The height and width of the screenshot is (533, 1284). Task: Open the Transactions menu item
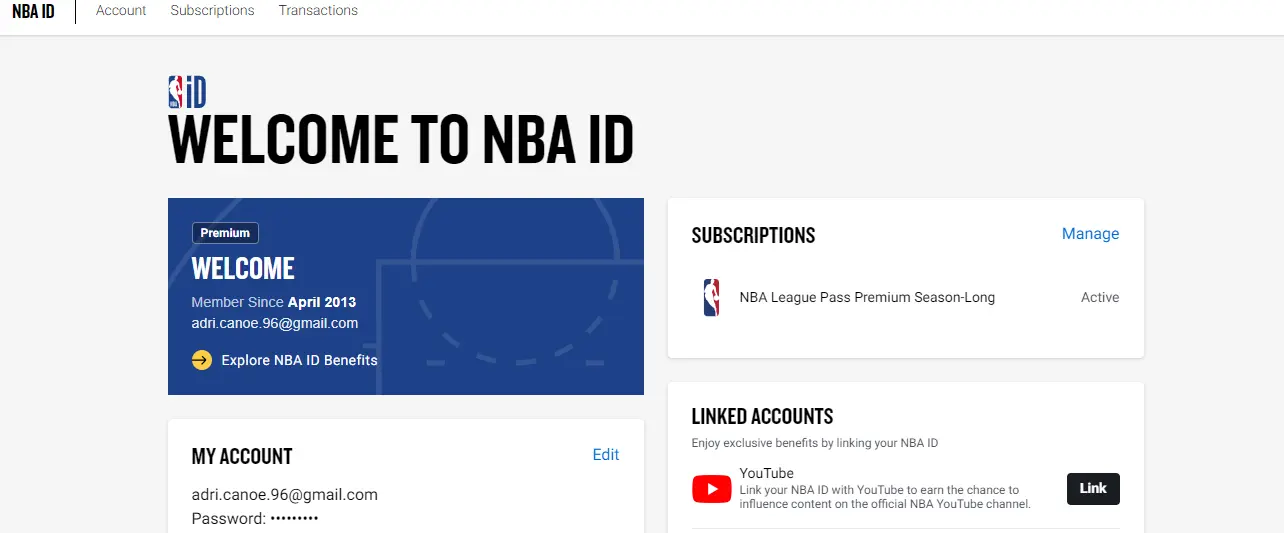coord(318,10)
